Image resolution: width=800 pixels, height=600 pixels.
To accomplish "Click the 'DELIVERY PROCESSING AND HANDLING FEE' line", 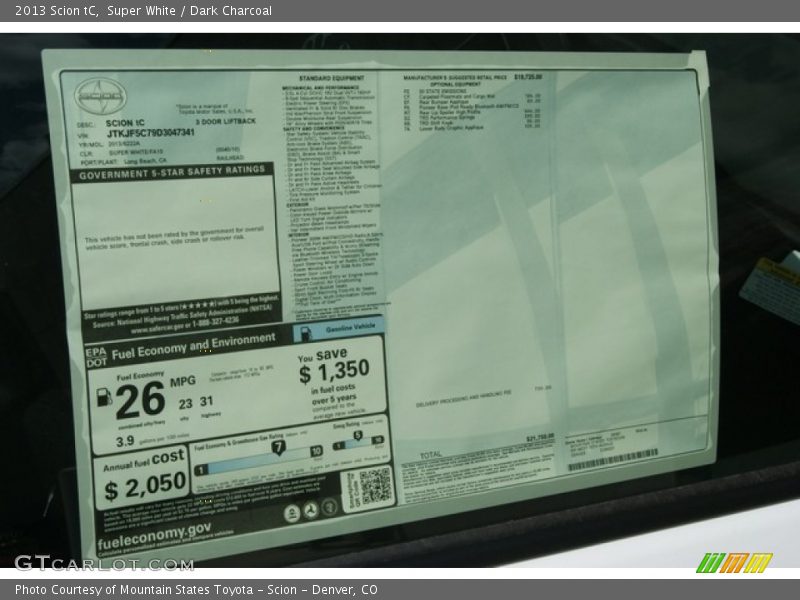I will click(x=463, y=399).
